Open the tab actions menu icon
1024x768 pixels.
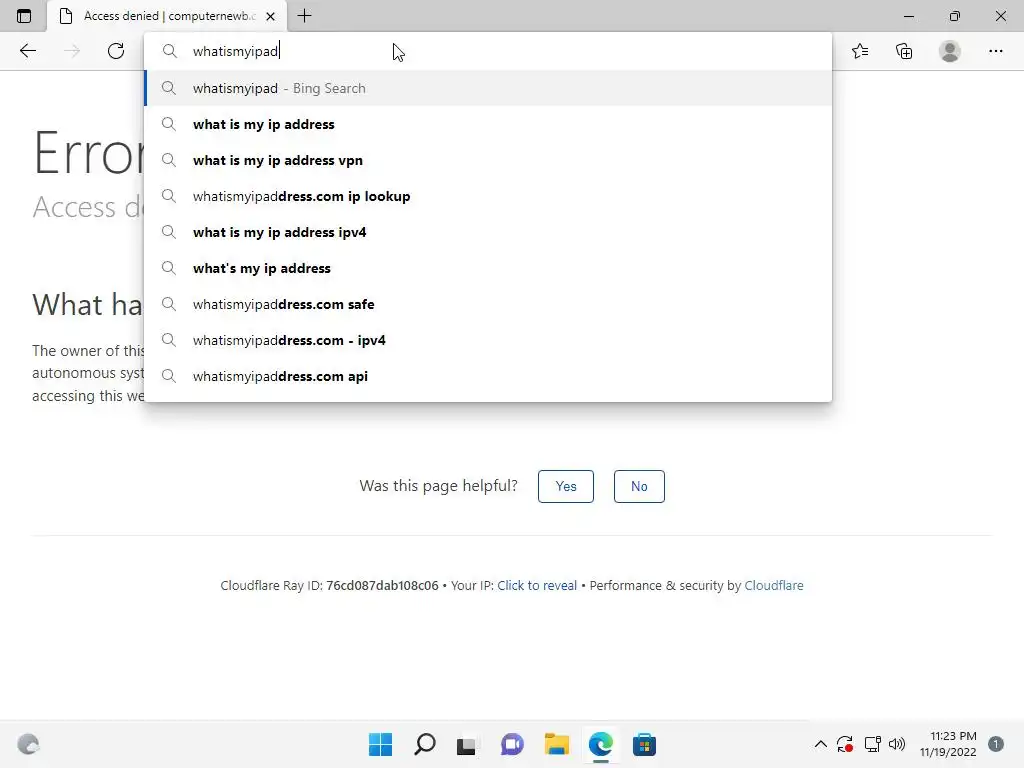pos(24,16)
